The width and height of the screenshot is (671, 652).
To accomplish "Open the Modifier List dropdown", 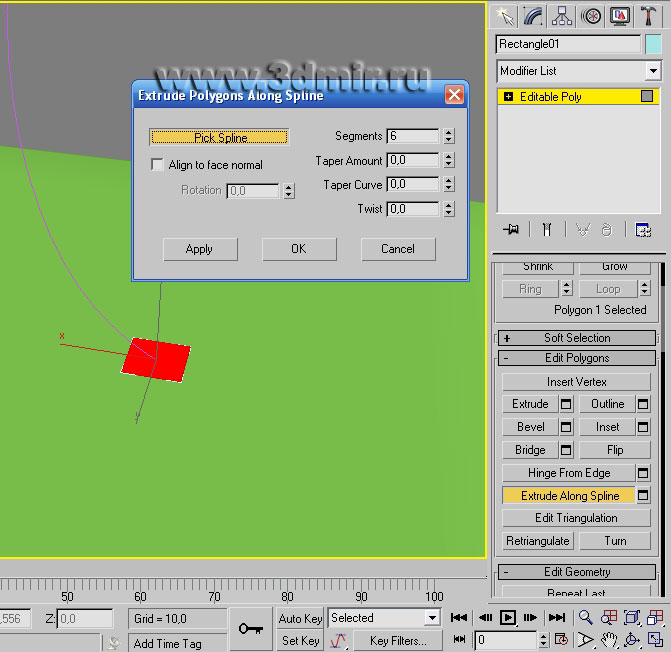I will coord(579,71).
